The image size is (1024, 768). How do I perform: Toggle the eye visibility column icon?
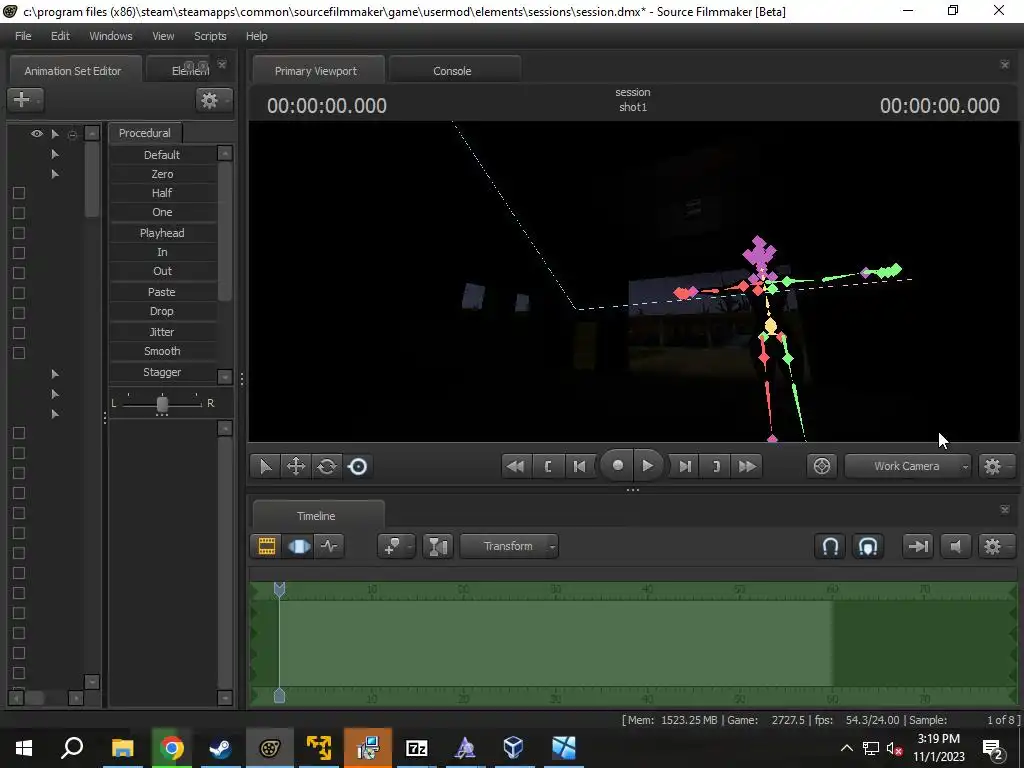37,133
